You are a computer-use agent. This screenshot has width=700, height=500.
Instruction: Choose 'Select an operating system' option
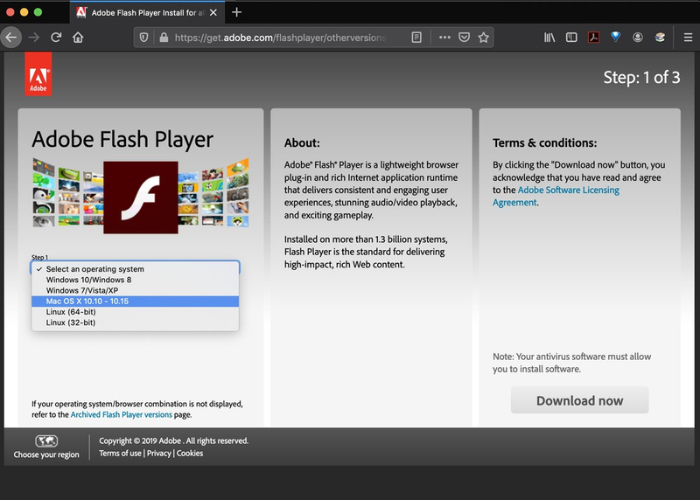pyautogui.click(x=135, y=269)
